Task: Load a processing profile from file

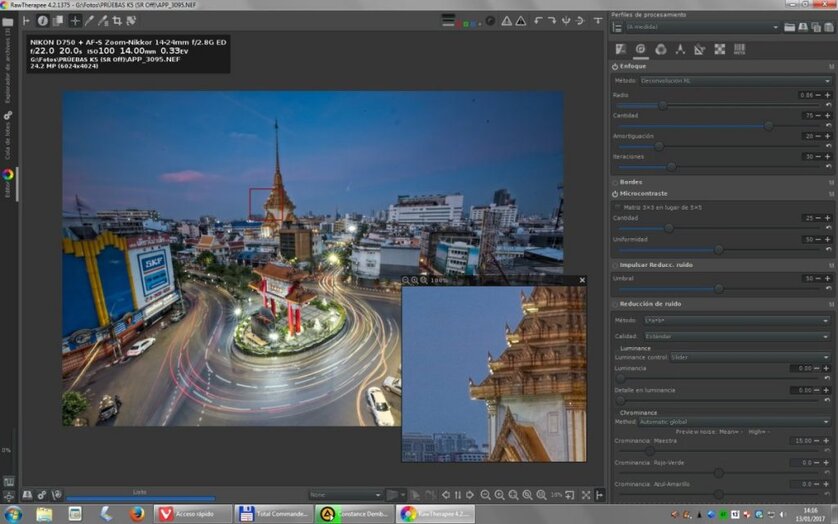Action: [790, 28]
